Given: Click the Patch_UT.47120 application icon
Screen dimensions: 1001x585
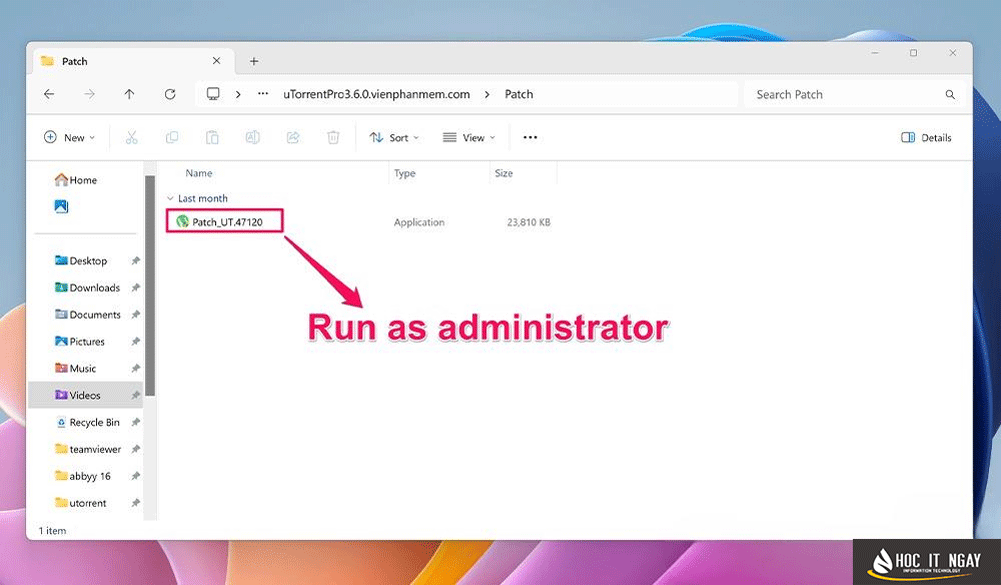Looking at the screenshot, I should (x=183, y=222).
